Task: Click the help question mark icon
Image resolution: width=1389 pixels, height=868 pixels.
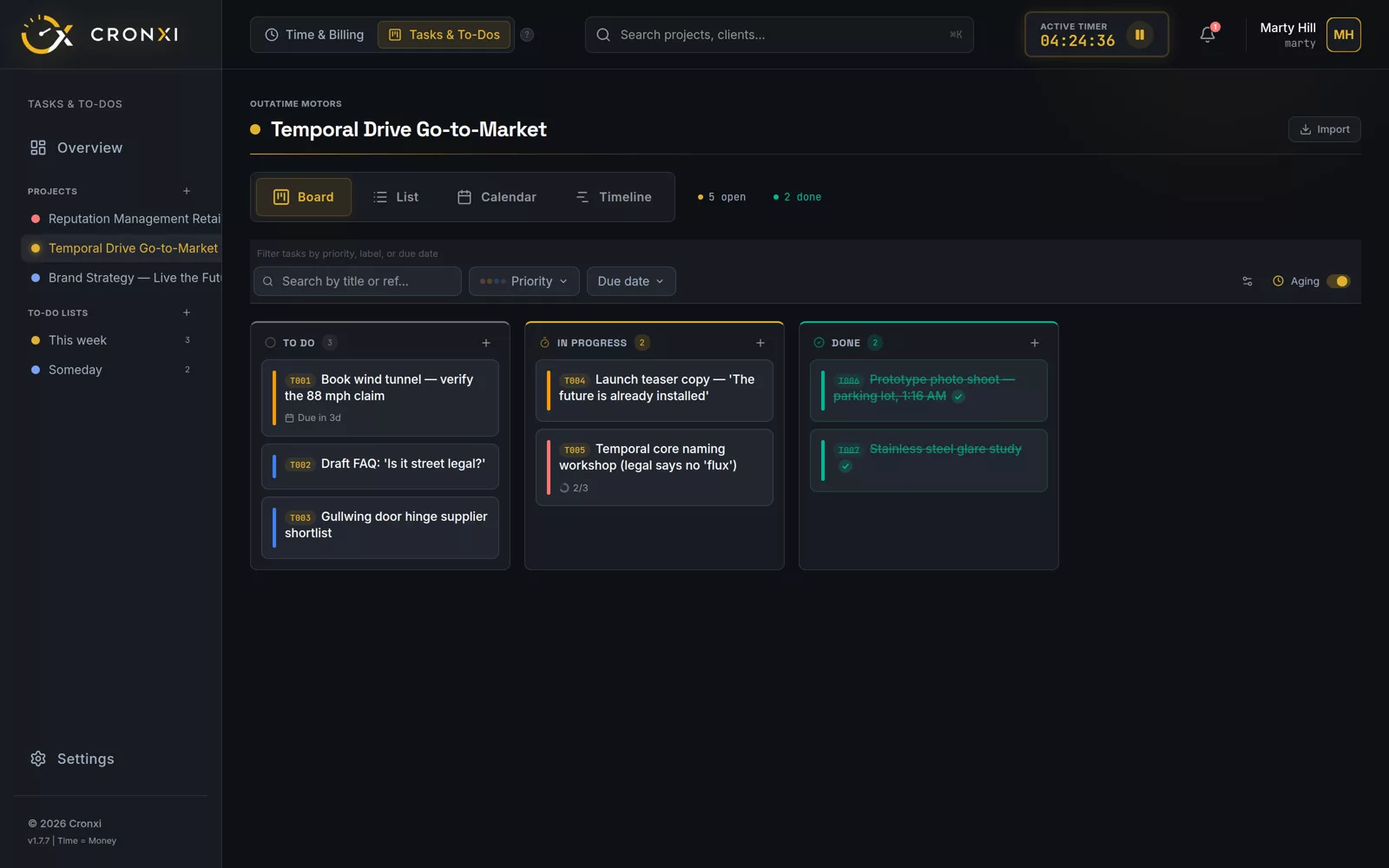Action: 527,35
